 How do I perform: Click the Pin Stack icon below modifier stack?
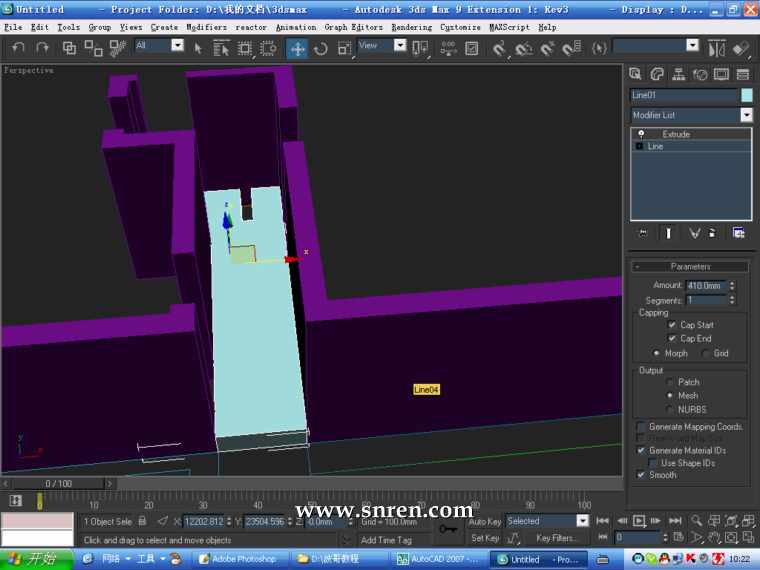tap(644, 233)
